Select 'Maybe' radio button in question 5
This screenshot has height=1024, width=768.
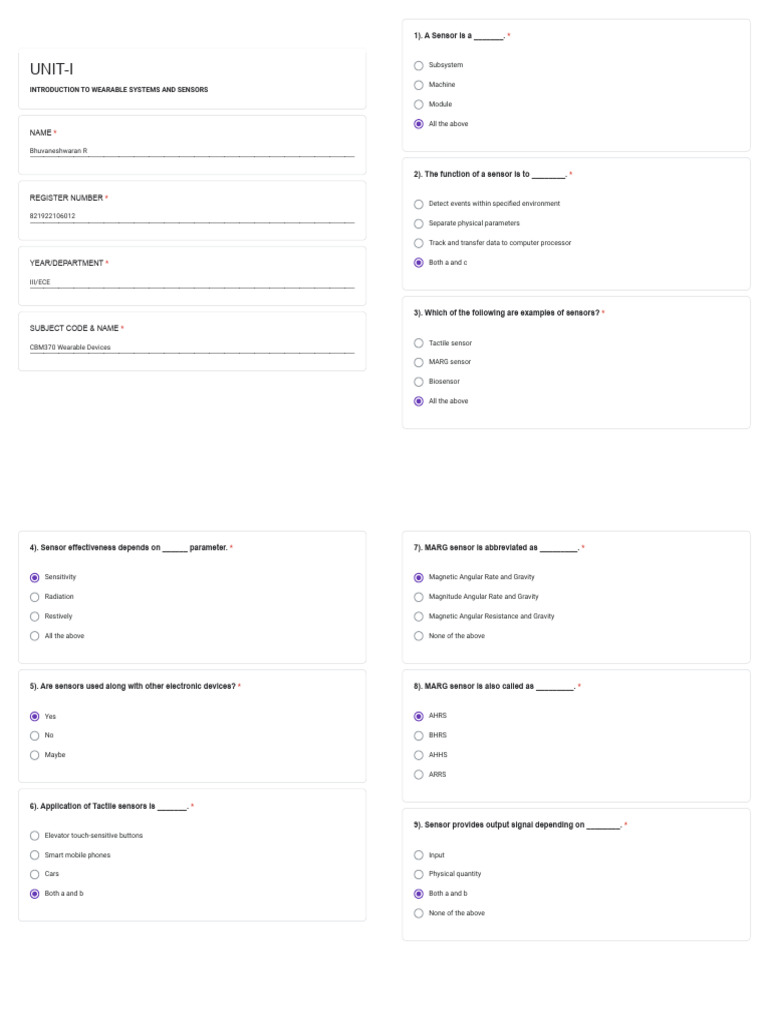coord(35,755)
